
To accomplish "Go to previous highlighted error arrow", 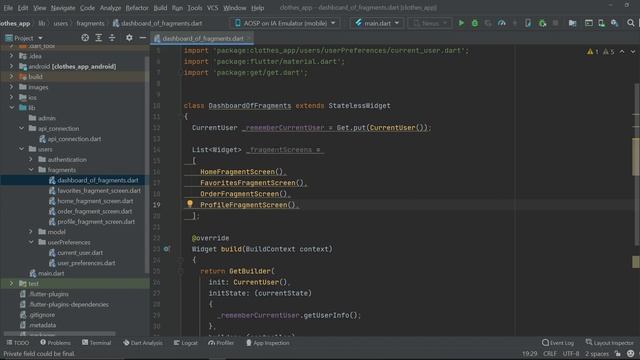I will [622, 52].
